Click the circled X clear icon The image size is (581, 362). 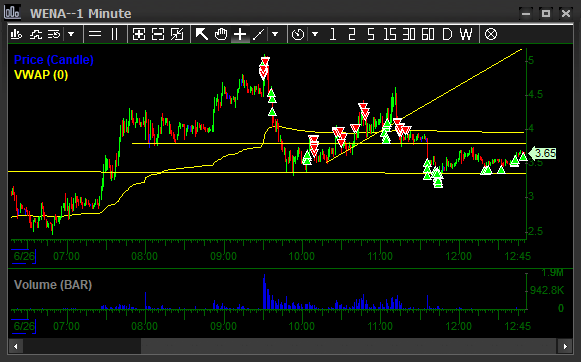(491, 34)
